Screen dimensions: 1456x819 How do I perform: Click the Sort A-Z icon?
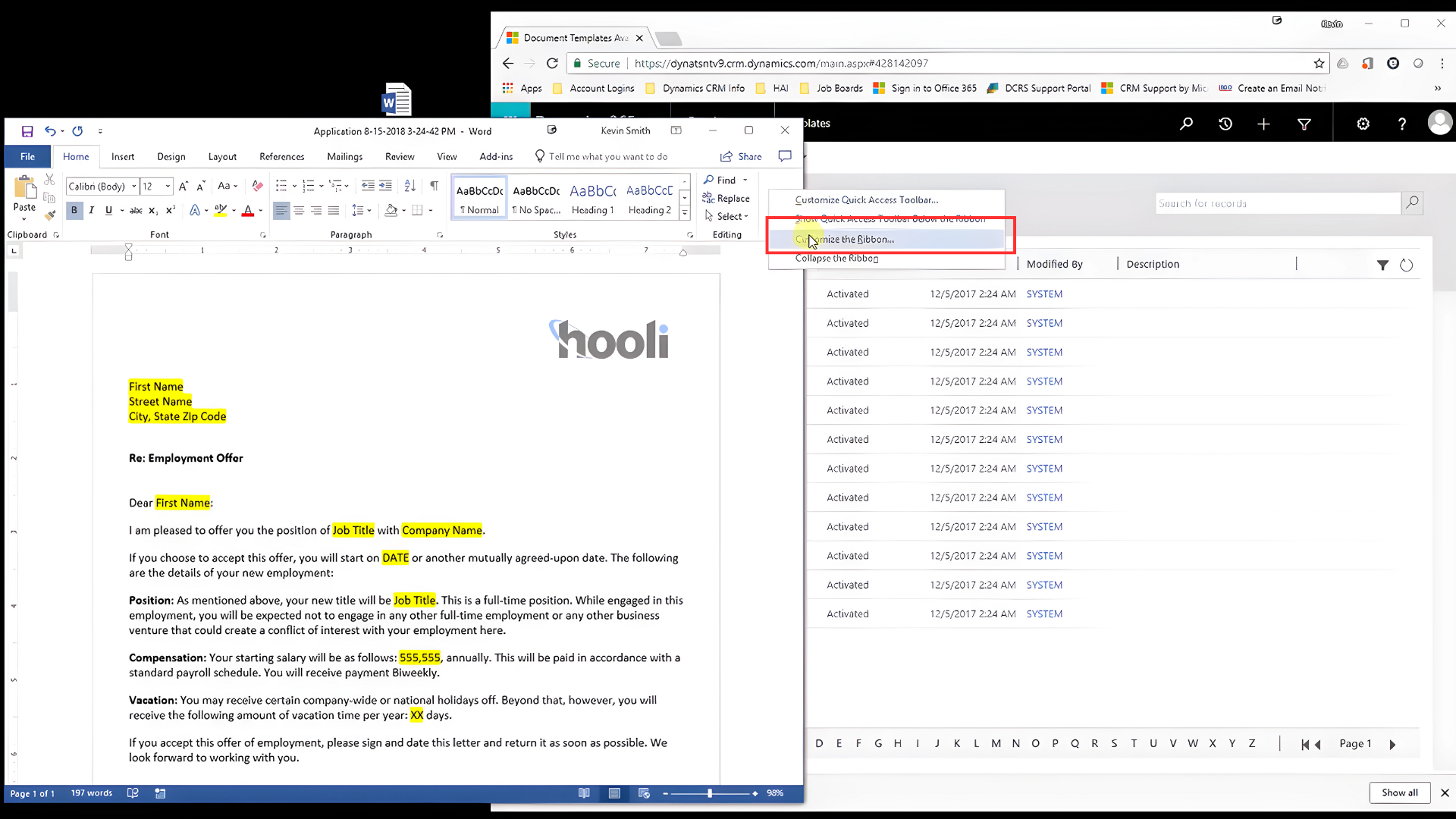[x=410, y=186]
